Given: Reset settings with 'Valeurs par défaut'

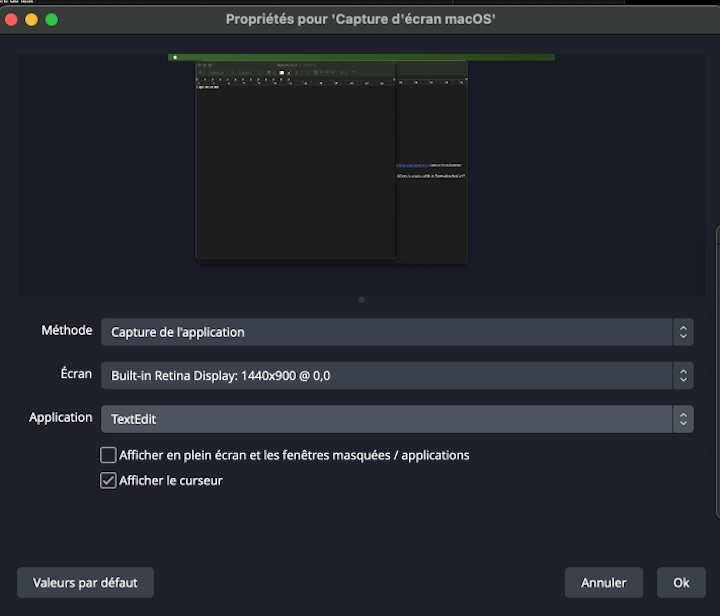Looking at the screenshot, I should [85, 582].
